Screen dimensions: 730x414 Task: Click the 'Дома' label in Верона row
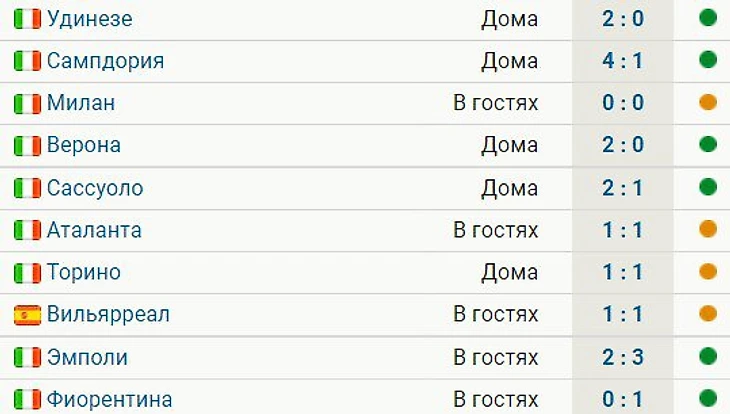click(x=509, y=145)
